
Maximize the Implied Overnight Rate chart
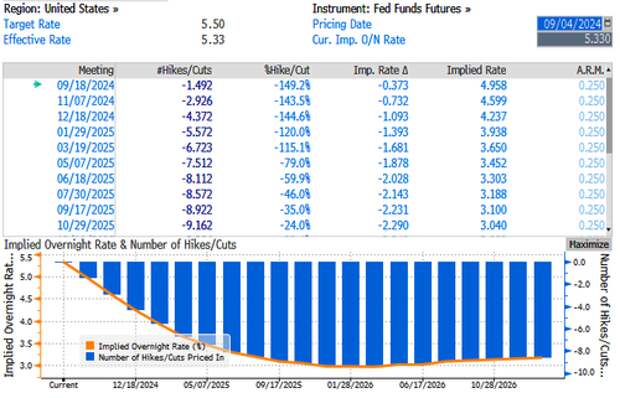(588, 245)
